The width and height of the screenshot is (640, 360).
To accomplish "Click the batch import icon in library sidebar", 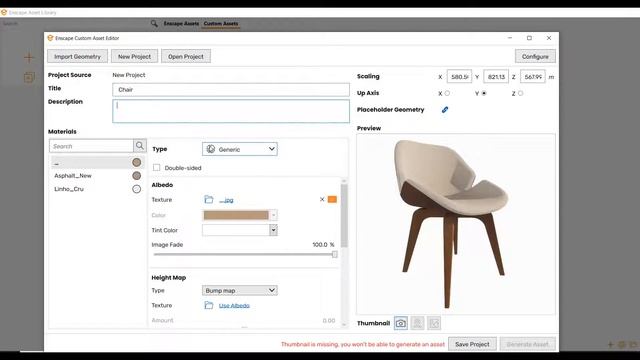I will point(29,77).
